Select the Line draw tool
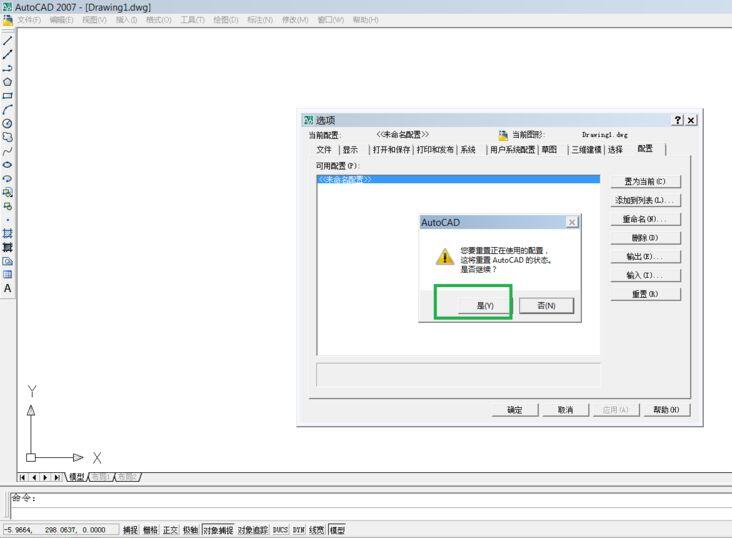 pyautogui.click(x=7, y=41)
